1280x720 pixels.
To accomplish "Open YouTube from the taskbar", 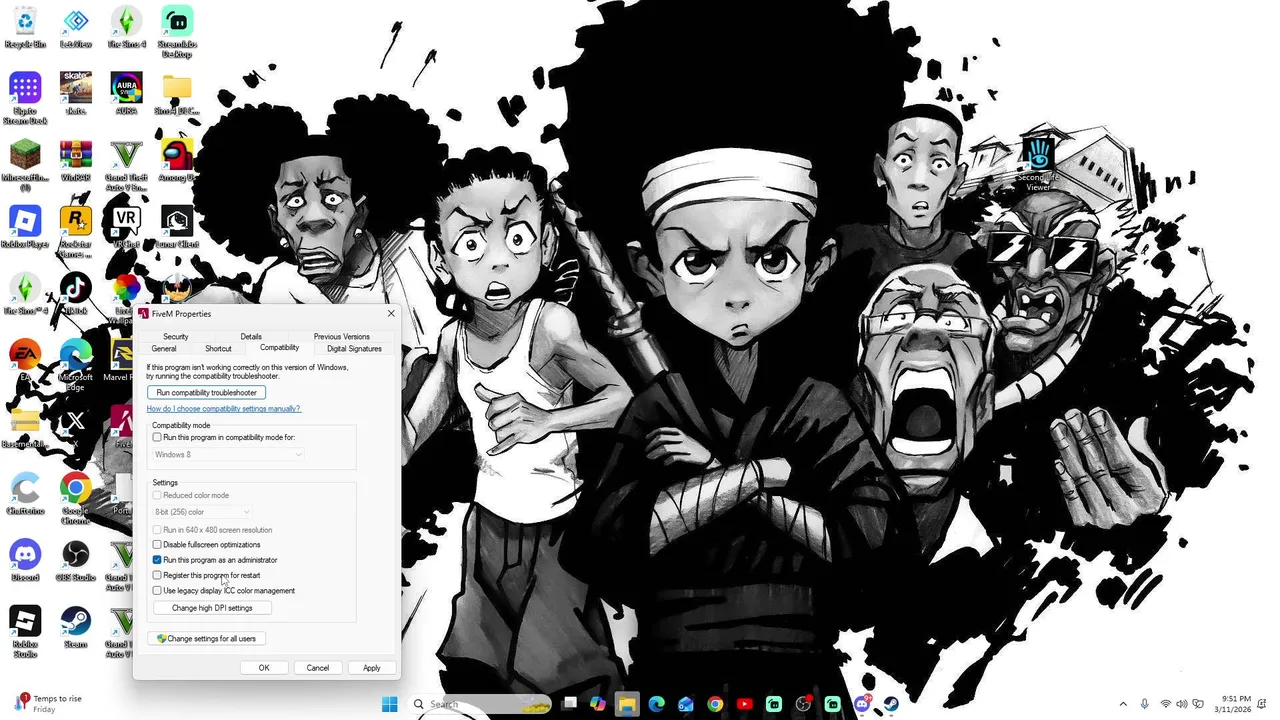I will (x=744, y=704).
